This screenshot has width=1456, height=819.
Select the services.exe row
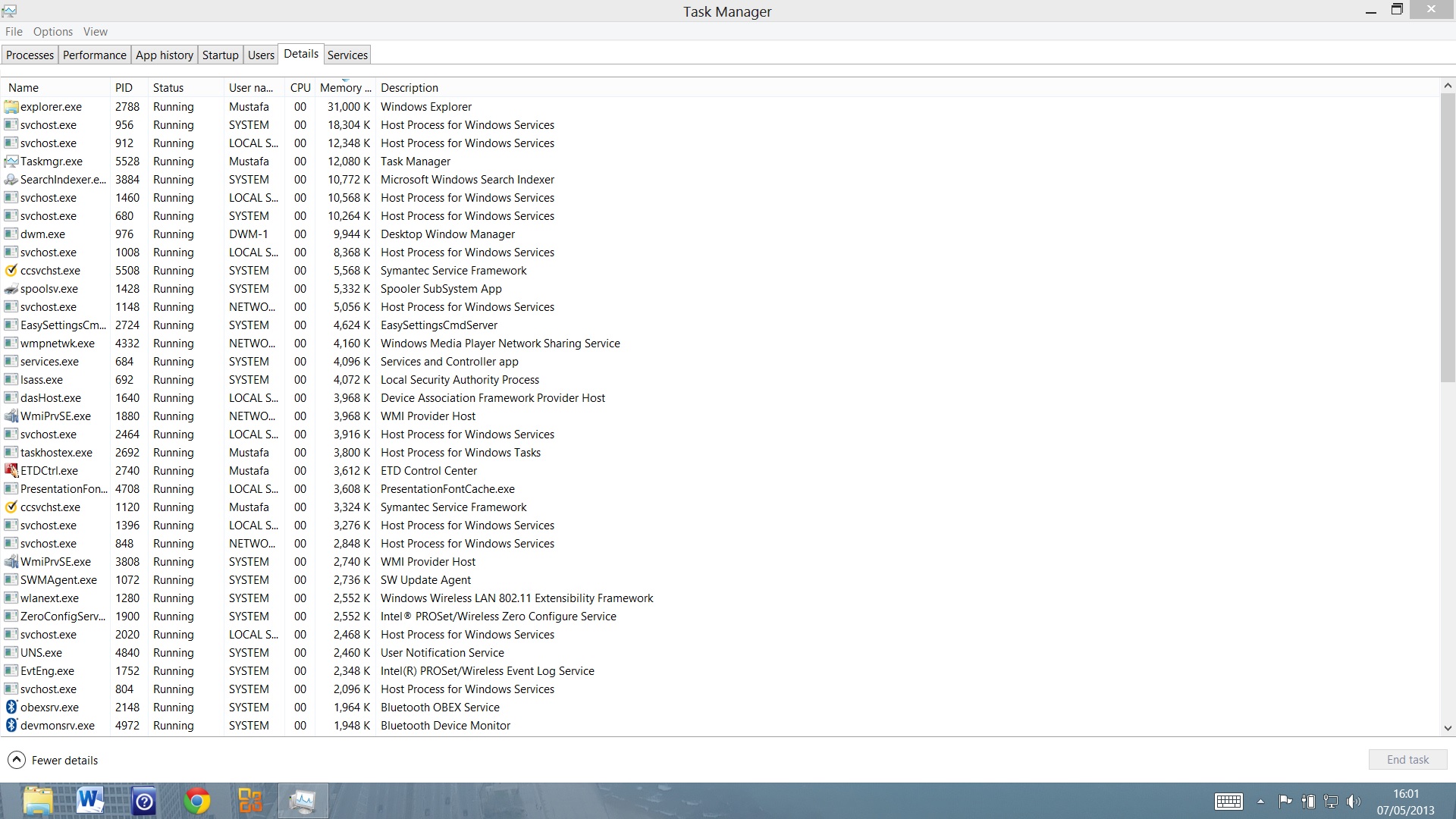[720, 362]
